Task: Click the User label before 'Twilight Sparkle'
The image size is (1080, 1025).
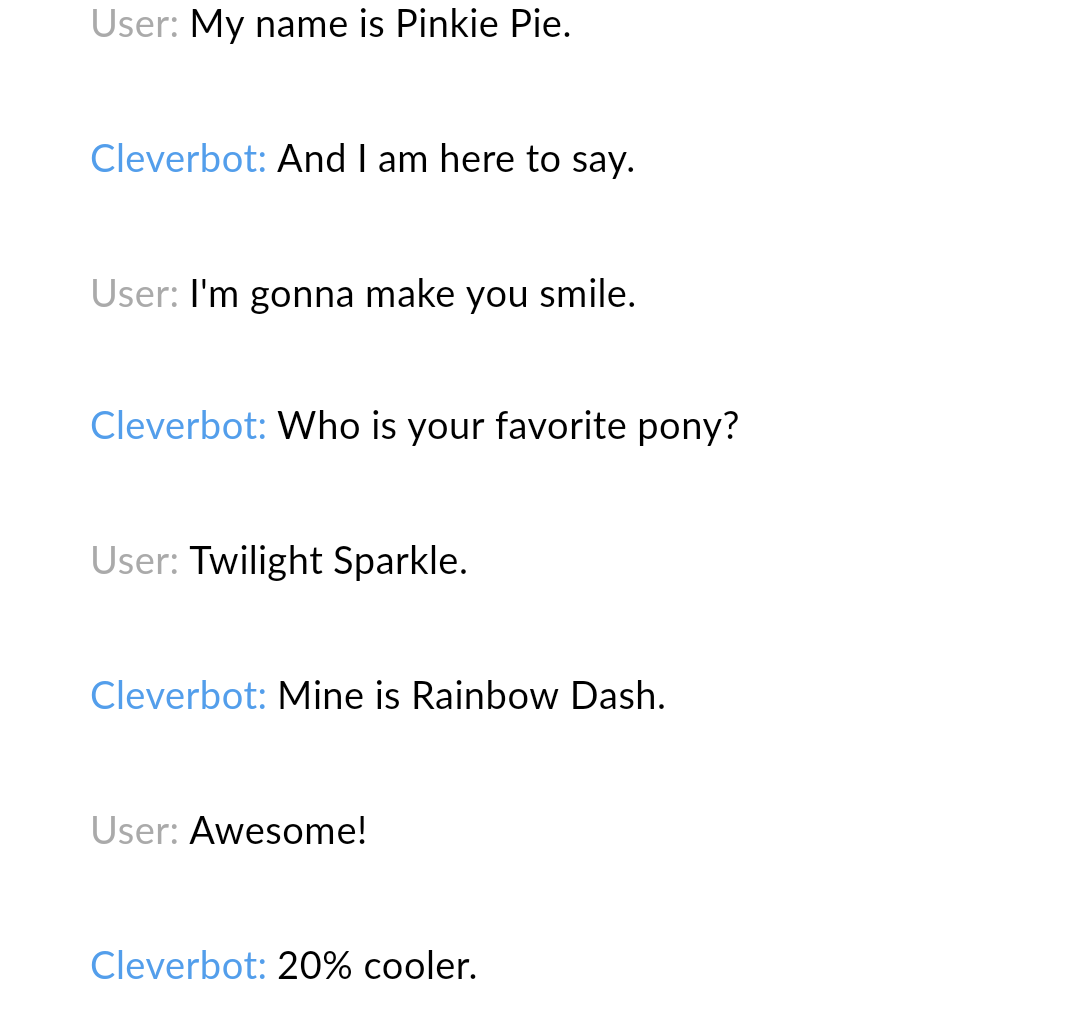Action: click(134, 561)
